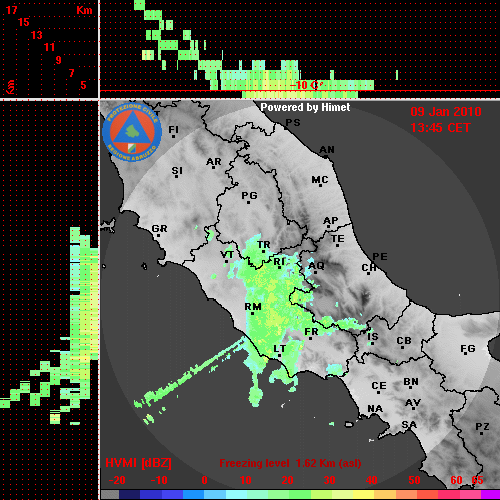Image resolution: width=500 pixels, height=500 pixels.
Task: Click the CH city label
Action: 369,269
